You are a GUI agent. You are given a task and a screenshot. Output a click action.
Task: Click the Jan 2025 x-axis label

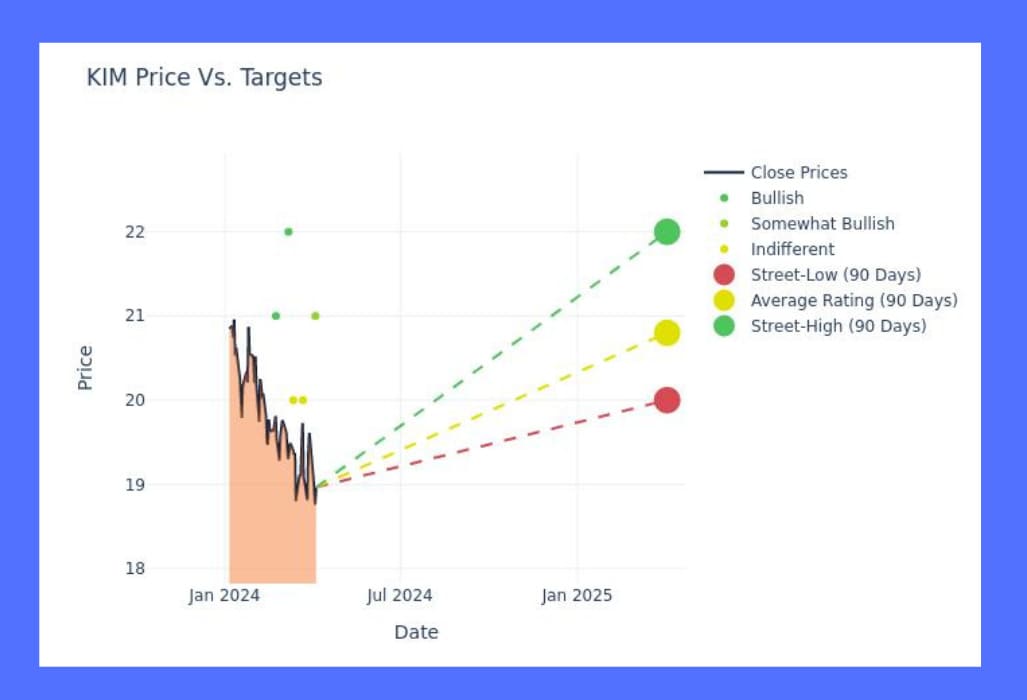(576, 596)
